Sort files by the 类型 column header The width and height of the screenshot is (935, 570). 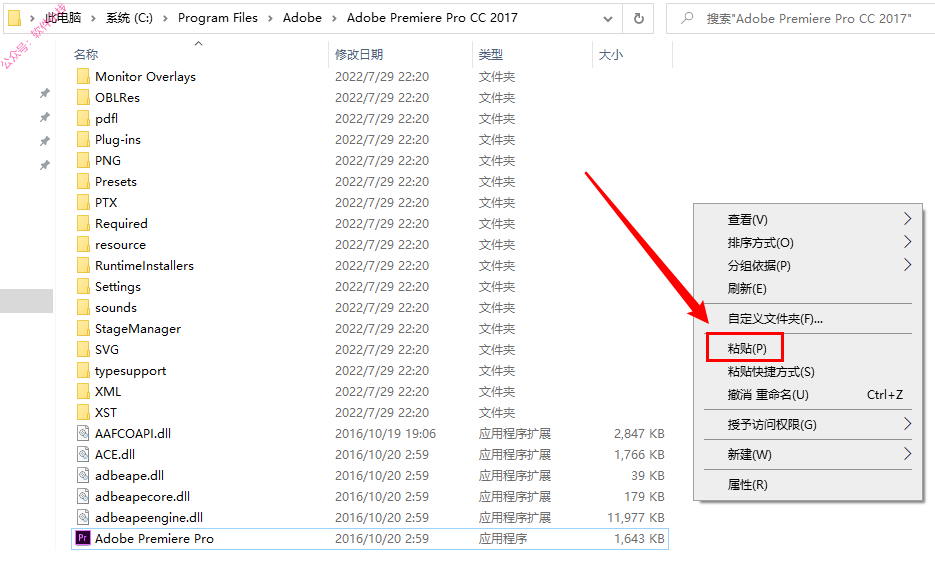[491, 54]
